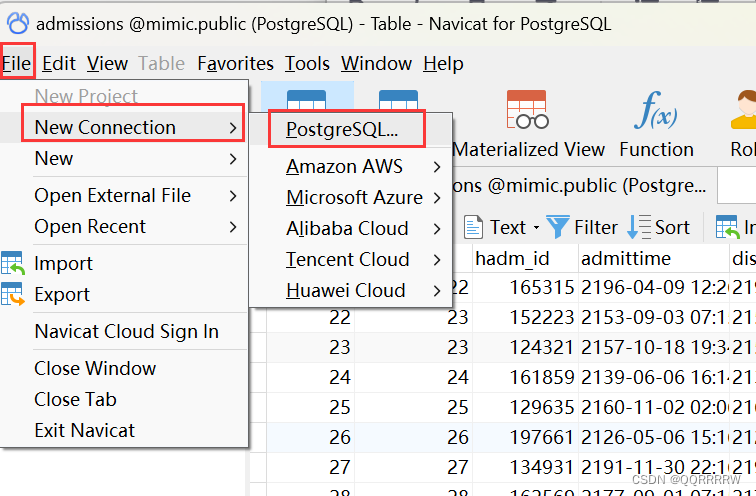Open the Text dropdown arrow
The image size is (756, 496).
(536, 228)
